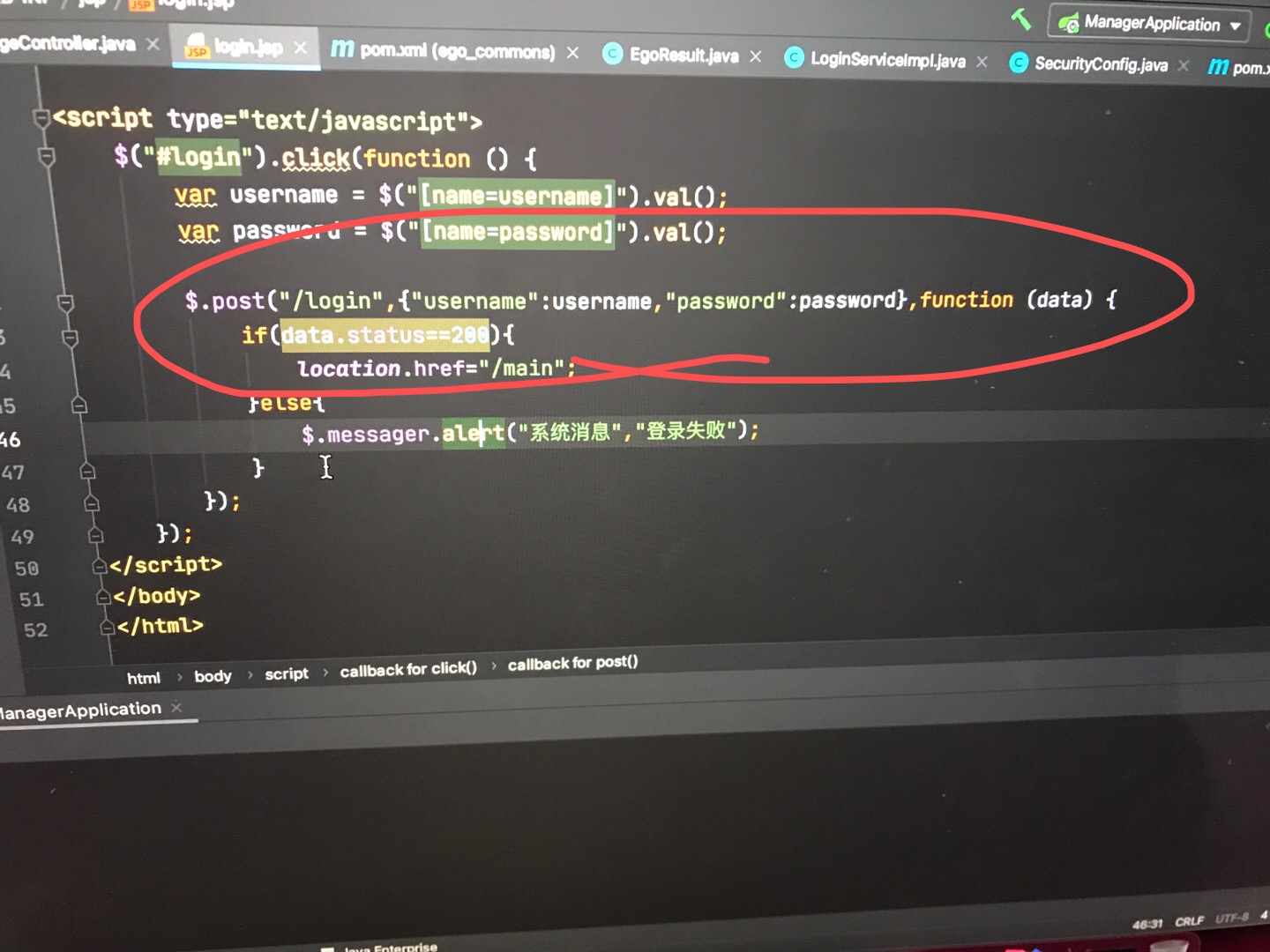Close the login.jsp tab

click(301, 48)
